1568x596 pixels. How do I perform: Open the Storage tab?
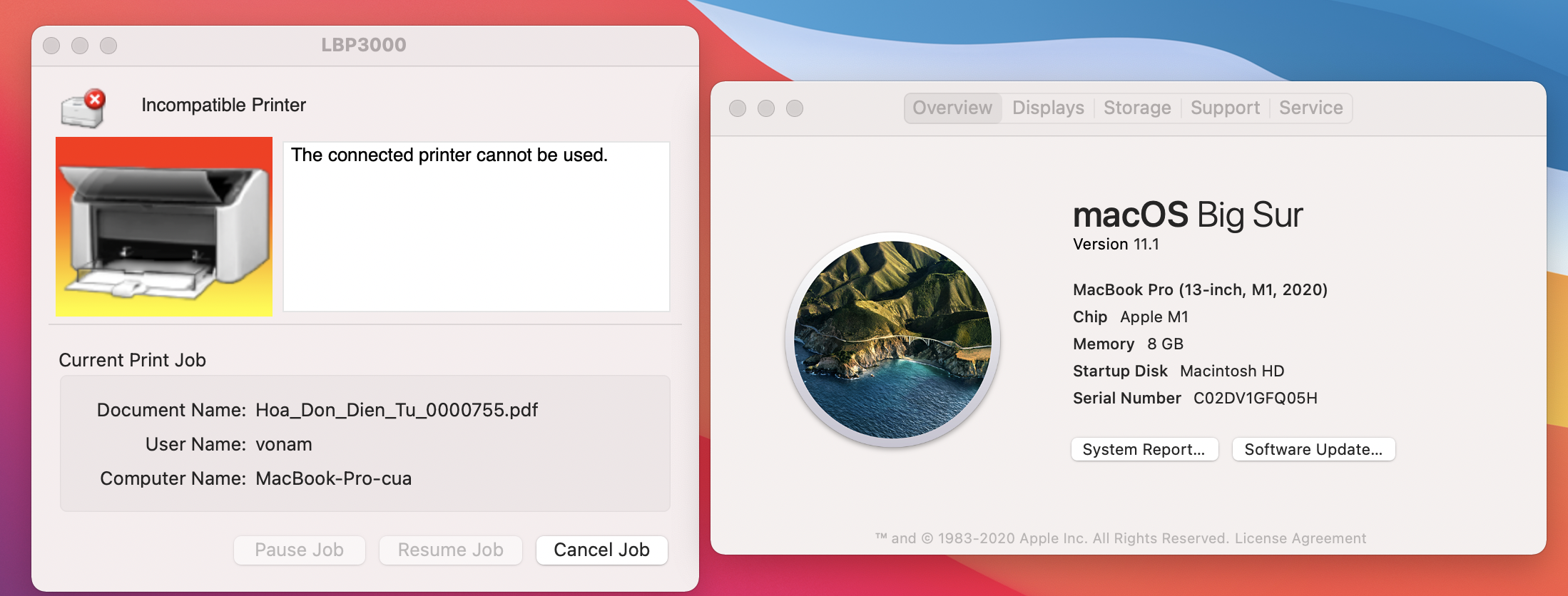1137,108
